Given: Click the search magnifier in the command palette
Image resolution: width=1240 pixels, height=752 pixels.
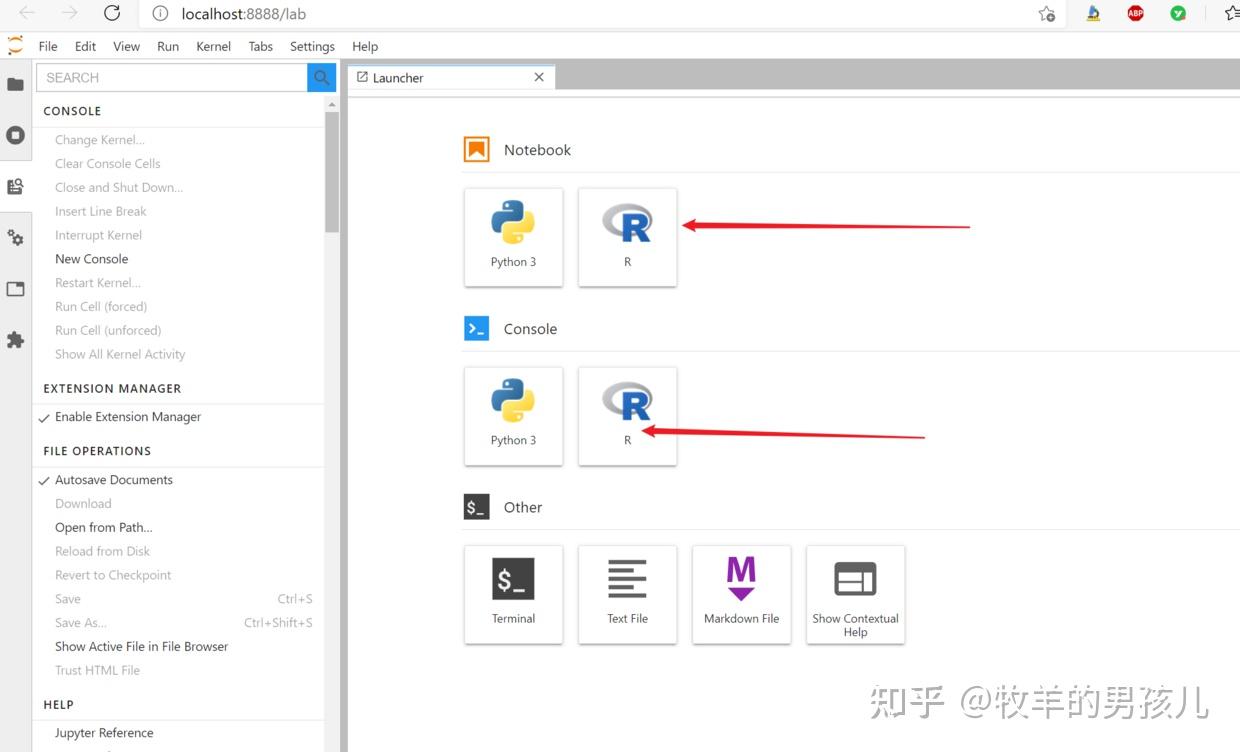Looking at the screenshot, I should 320,77.
